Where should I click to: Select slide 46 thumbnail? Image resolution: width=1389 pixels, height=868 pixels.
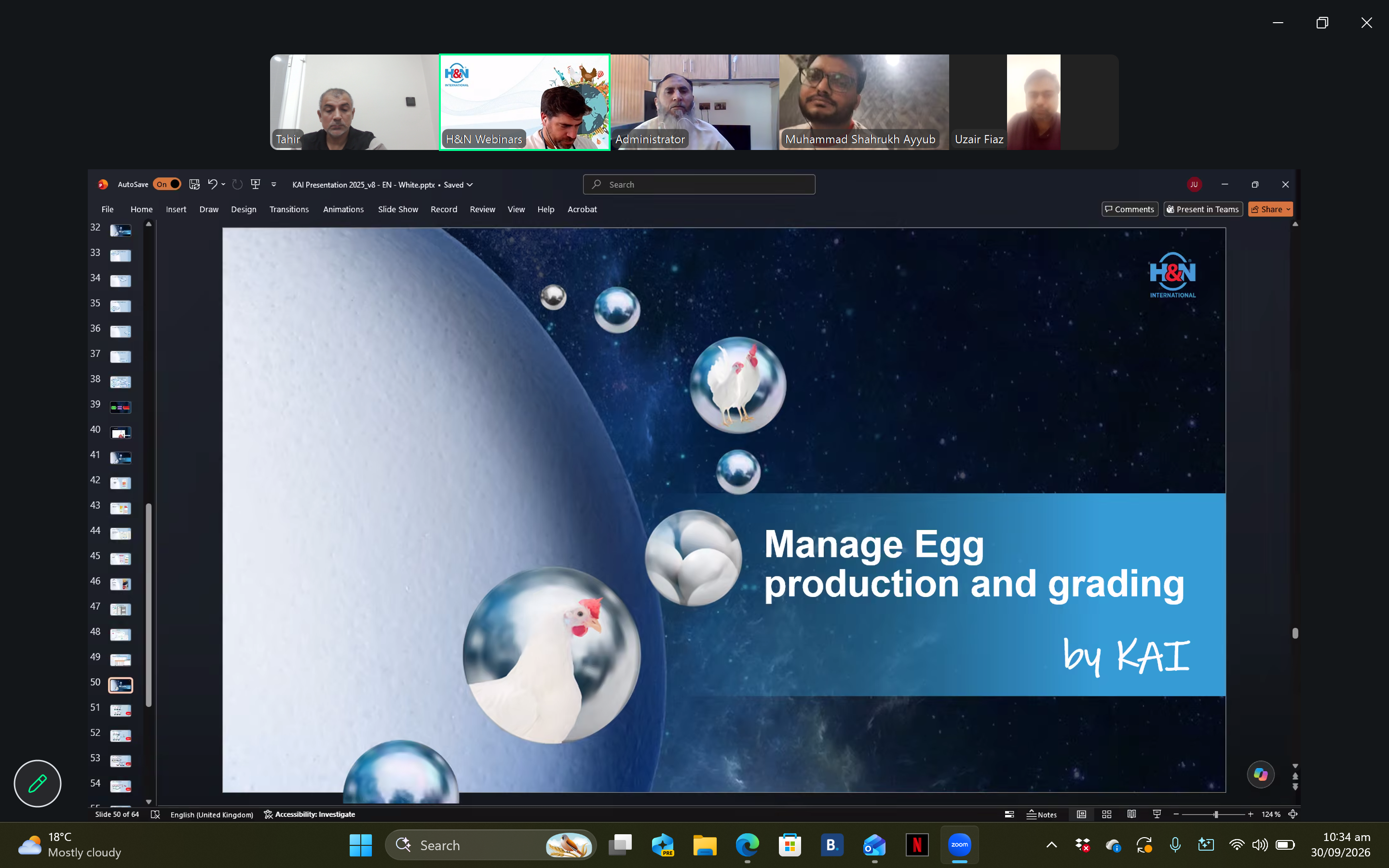121,584
